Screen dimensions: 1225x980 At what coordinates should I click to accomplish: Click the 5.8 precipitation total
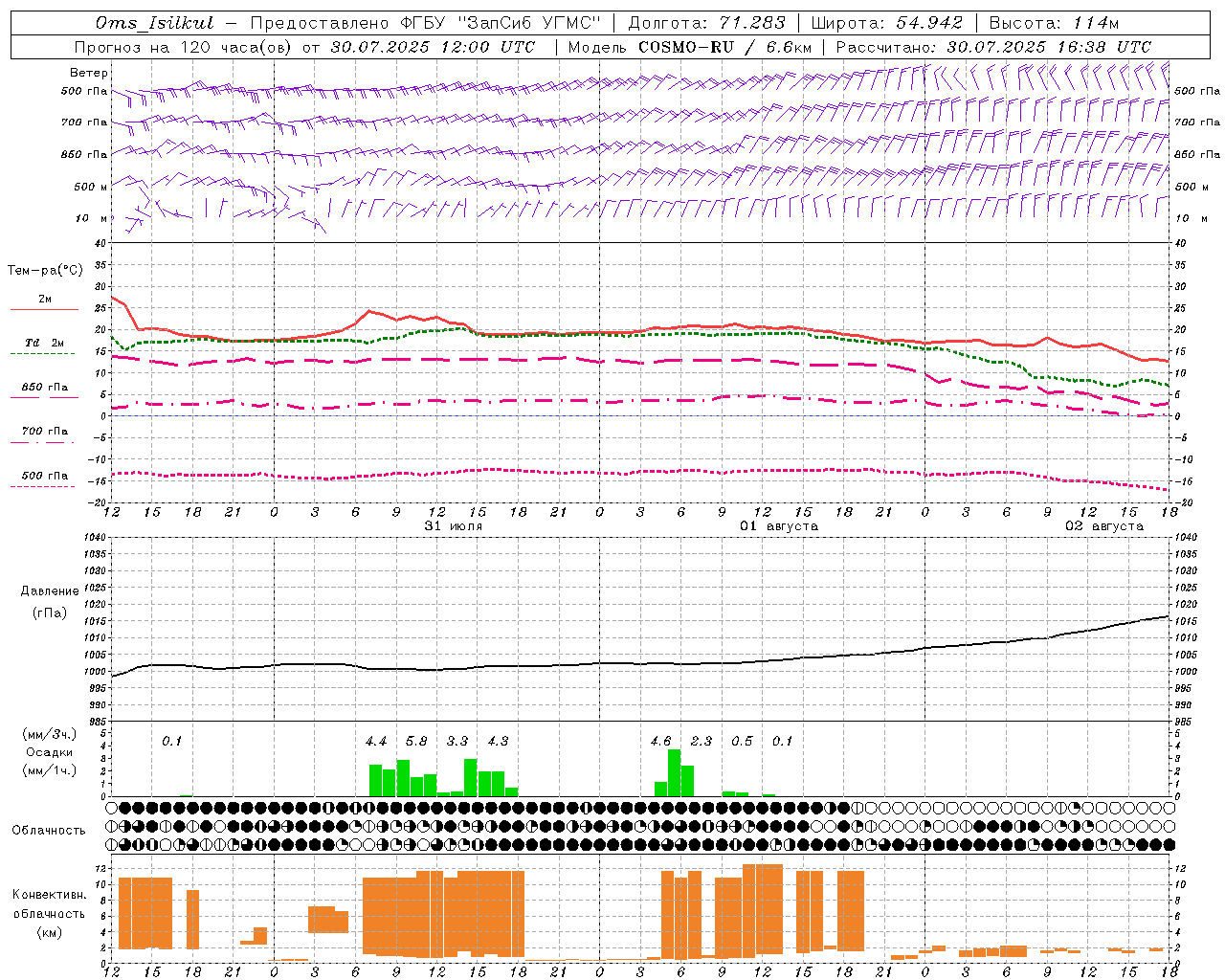pyautogui.click(x=416, y=741)
